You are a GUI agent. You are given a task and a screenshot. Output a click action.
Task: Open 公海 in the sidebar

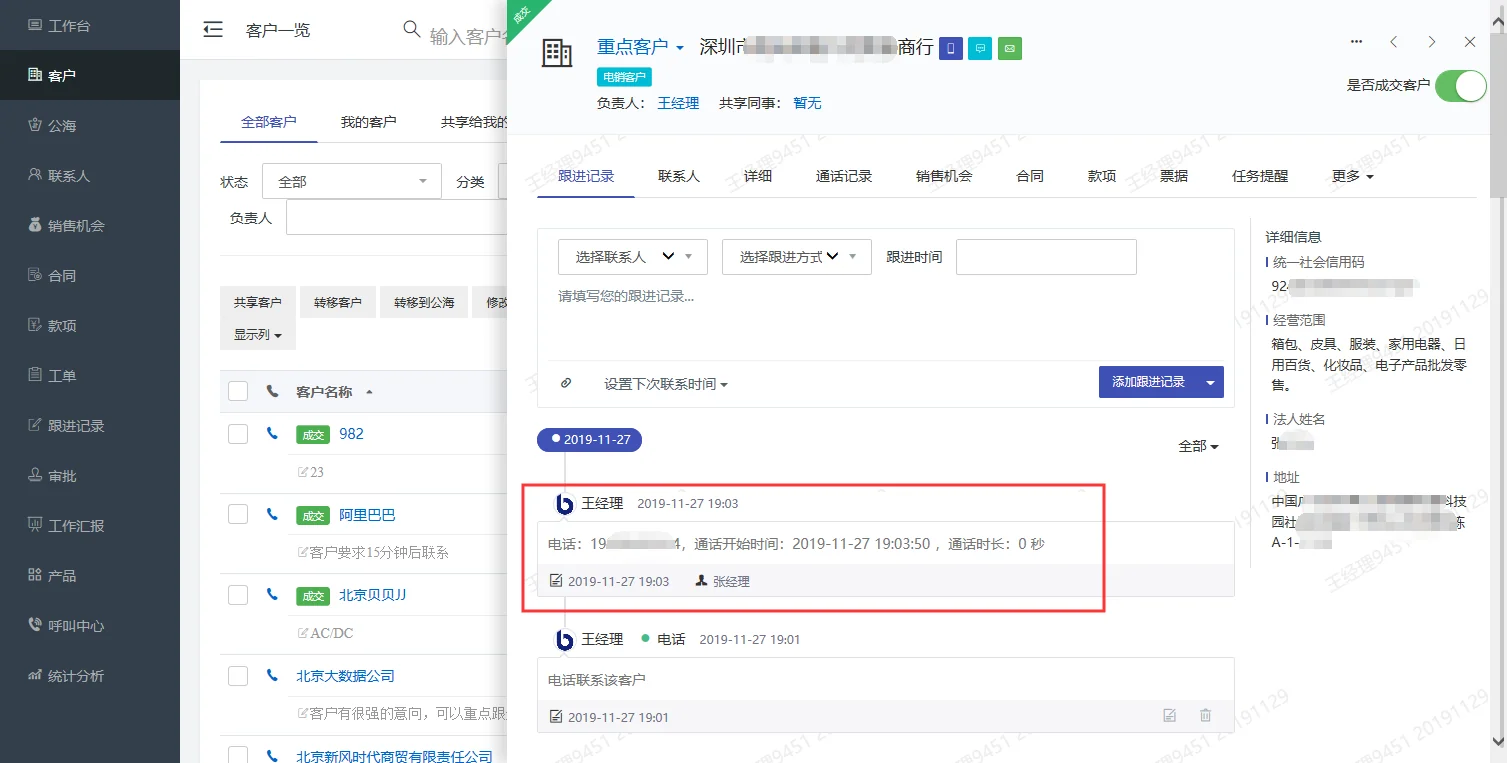90,125
